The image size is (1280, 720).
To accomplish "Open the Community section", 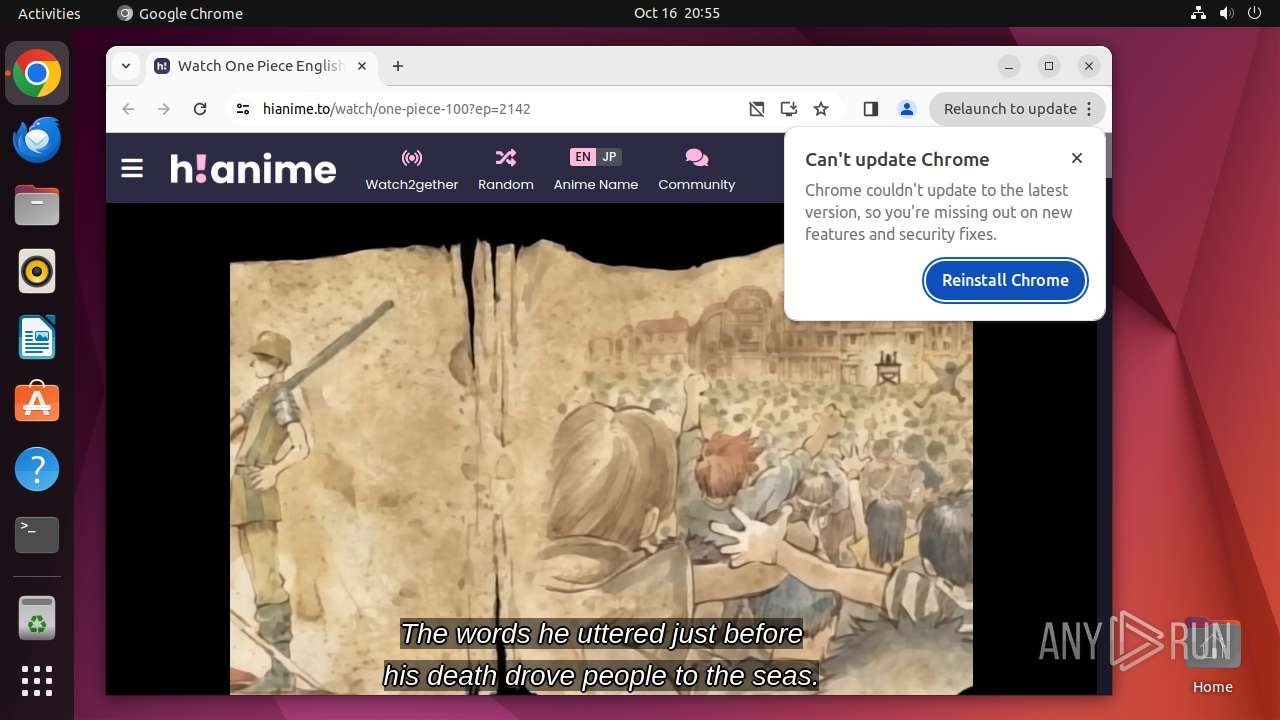I will point(697,169).
